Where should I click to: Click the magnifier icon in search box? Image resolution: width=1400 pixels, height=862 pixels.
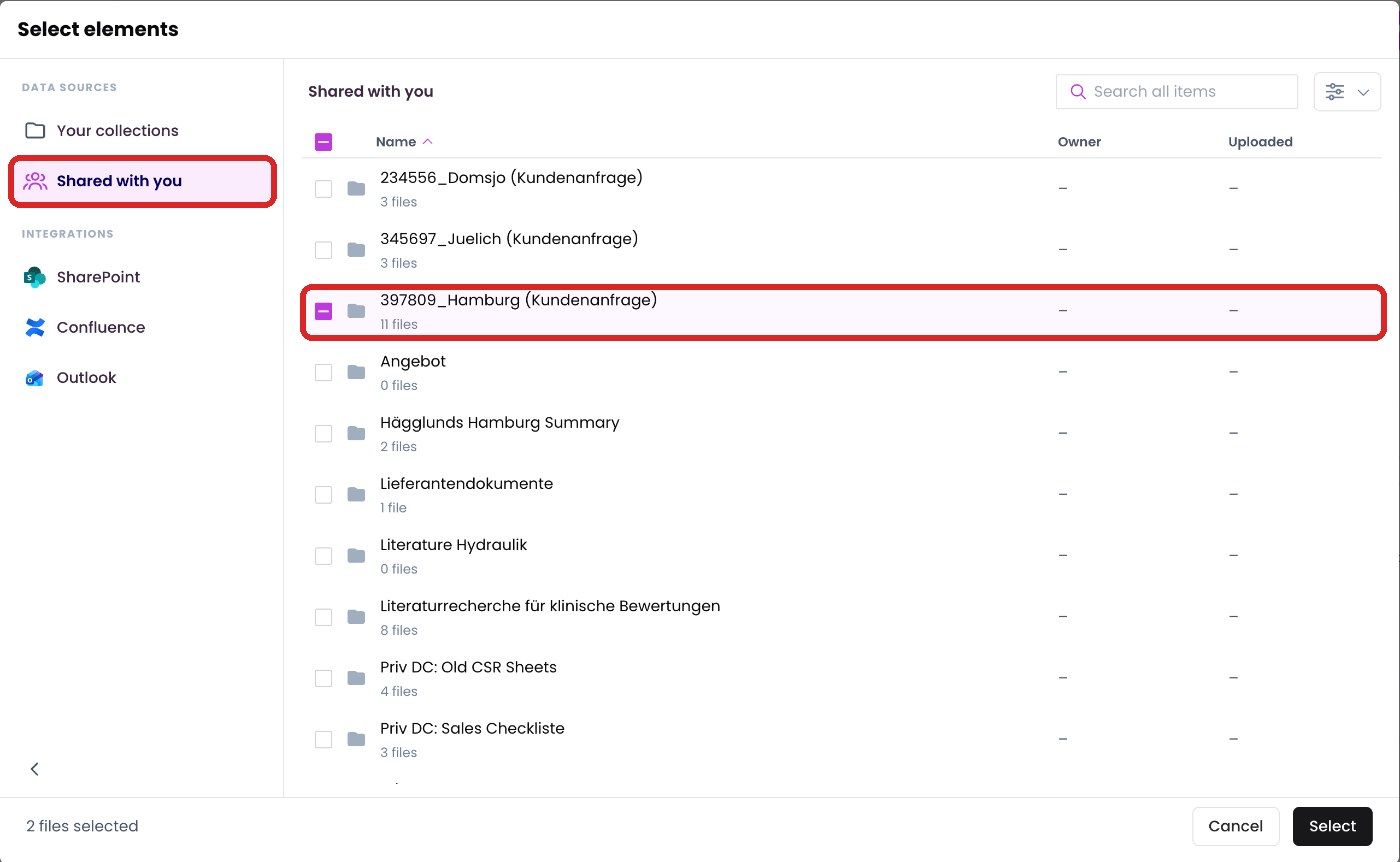coord(1078,91)
